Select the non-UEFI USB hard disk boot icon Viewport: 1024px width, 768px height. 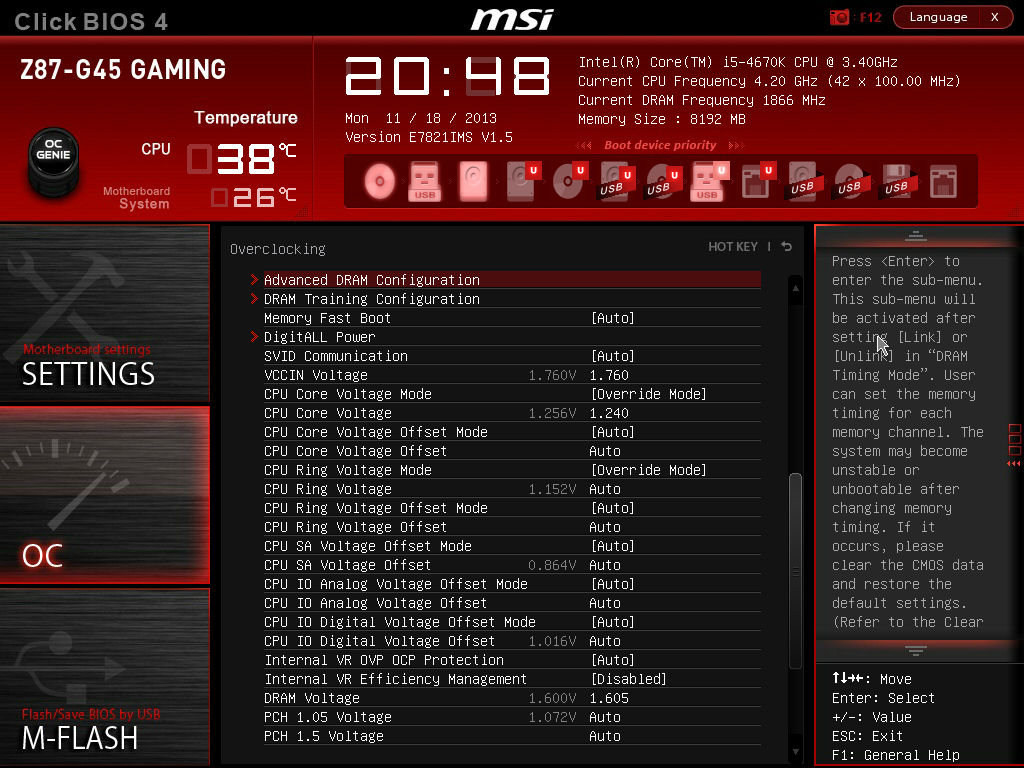pos(803,181)
